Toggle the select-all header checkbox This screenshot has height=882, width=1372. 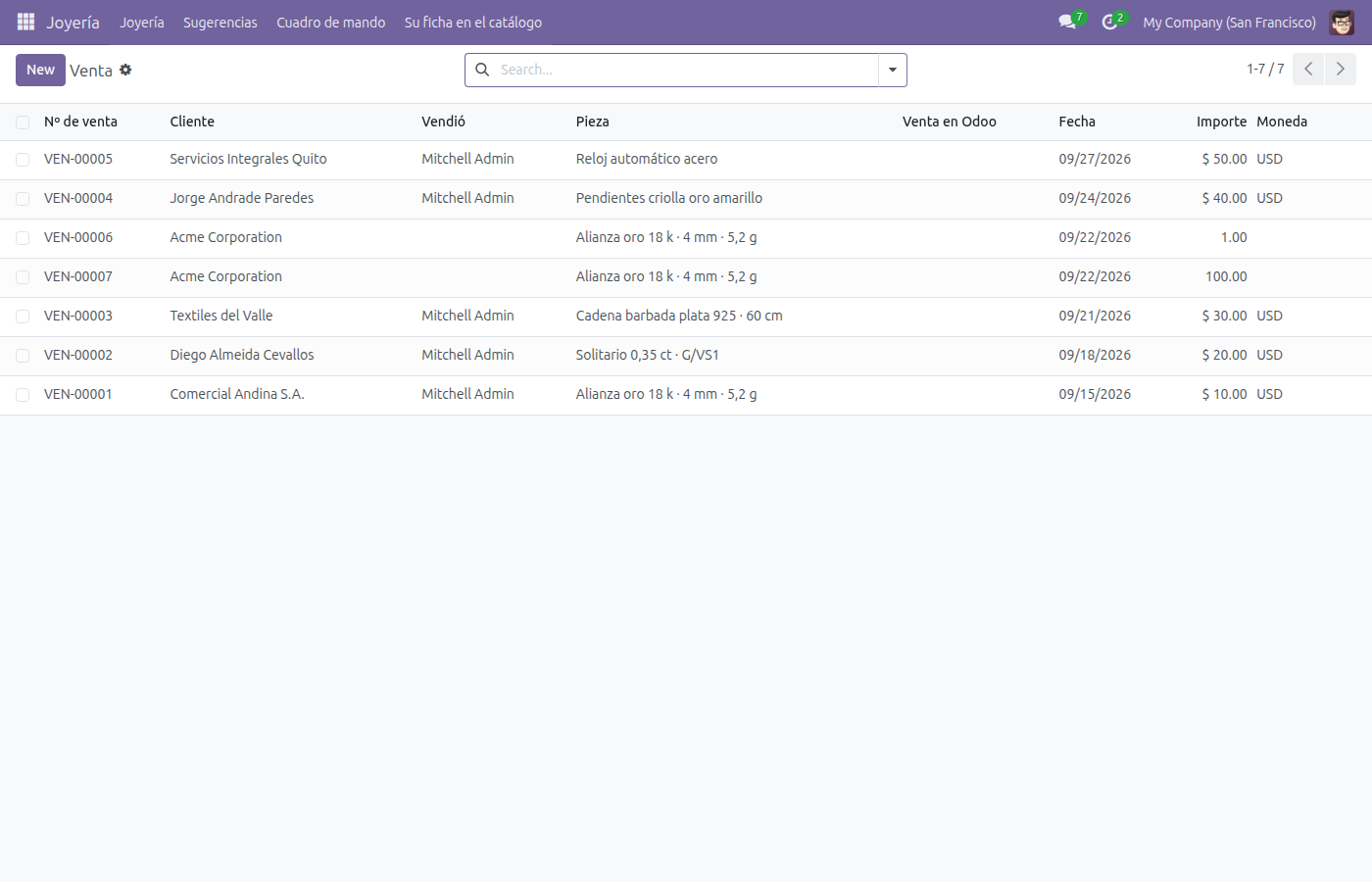23,122
